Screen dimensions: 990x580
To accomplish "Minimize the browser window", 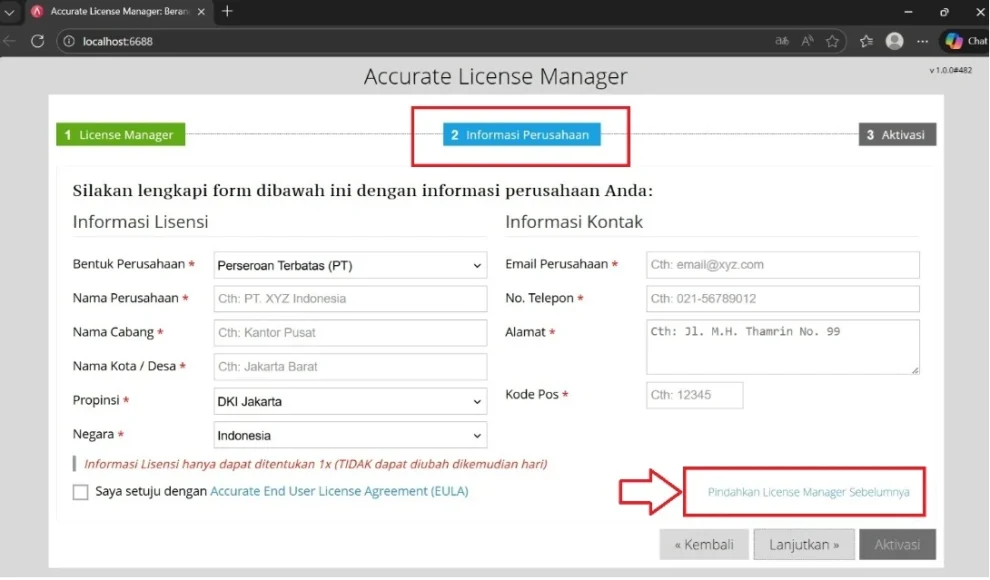I will point(908,11).
